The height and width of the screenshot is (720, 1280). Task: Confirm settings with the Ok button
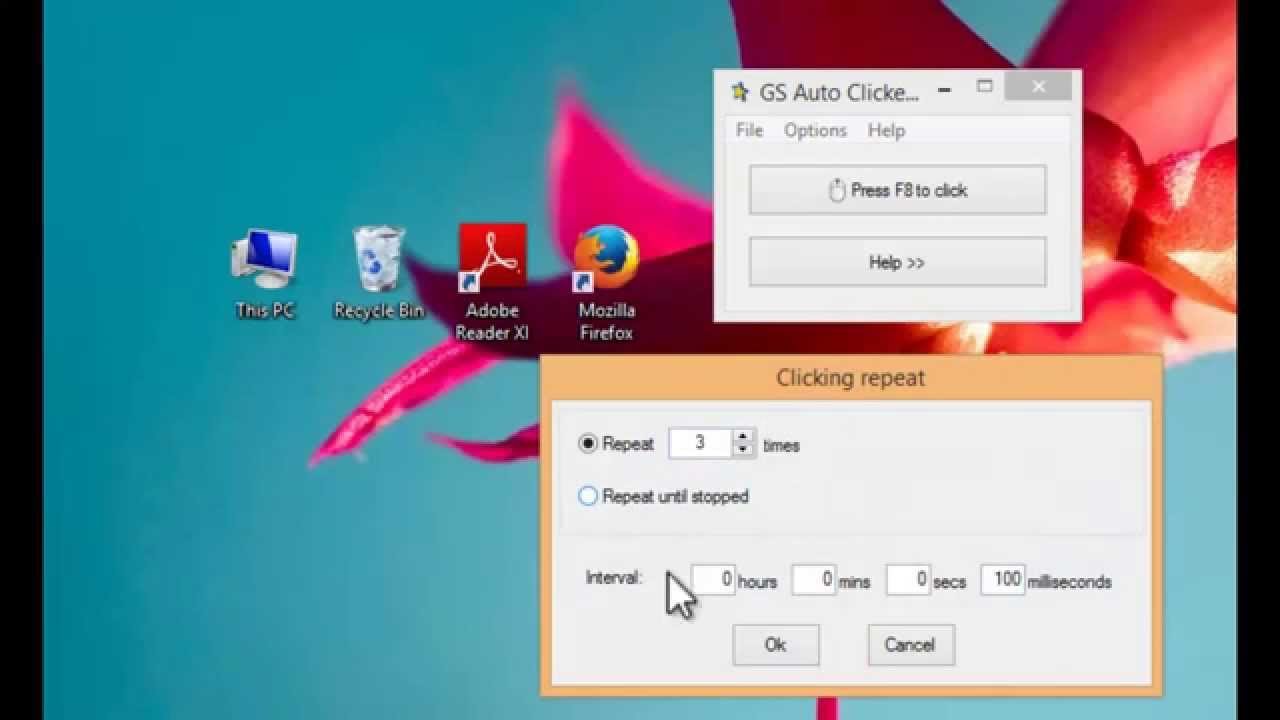click(x=776, y=645)
